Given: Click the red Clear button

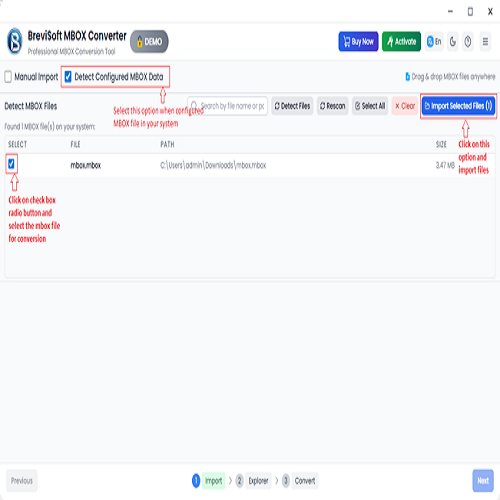Looking at the screenshot, I should (405, 106).
